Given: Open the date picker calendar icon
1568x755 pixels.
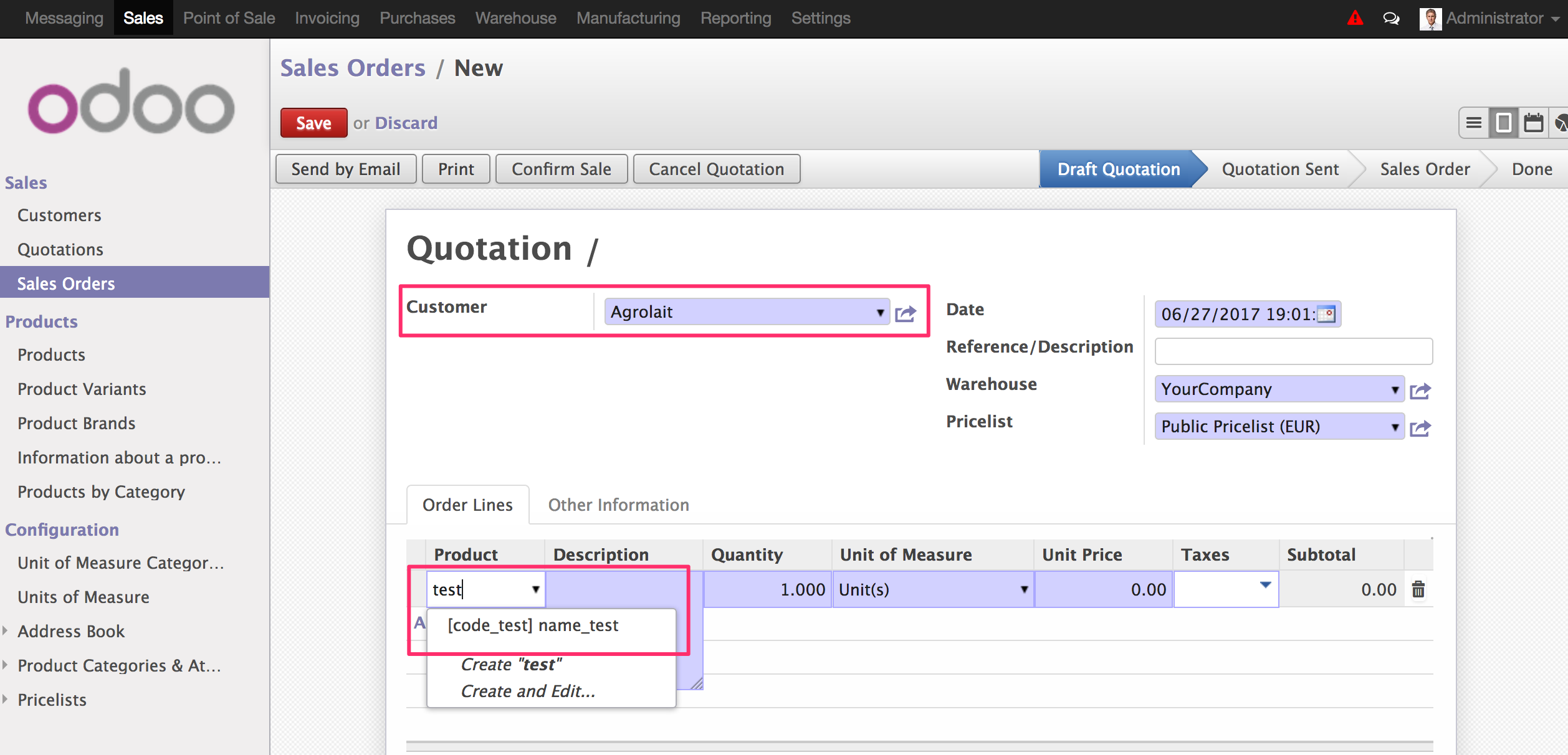Looking at the screenshot, I should (x=1327, y=314).
